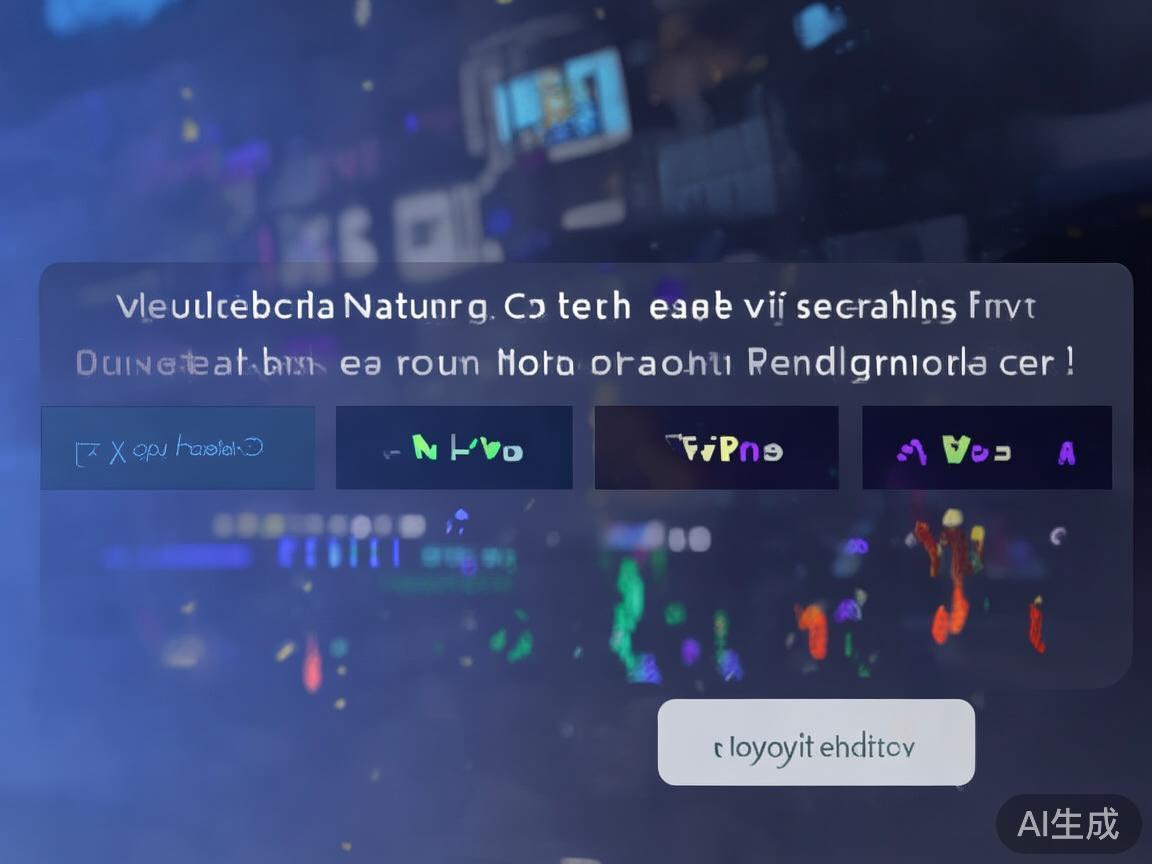Click the square checkbox icon beside "X opu"
This screenshot has width=1152, height=864.
click(x=85, y=454)
